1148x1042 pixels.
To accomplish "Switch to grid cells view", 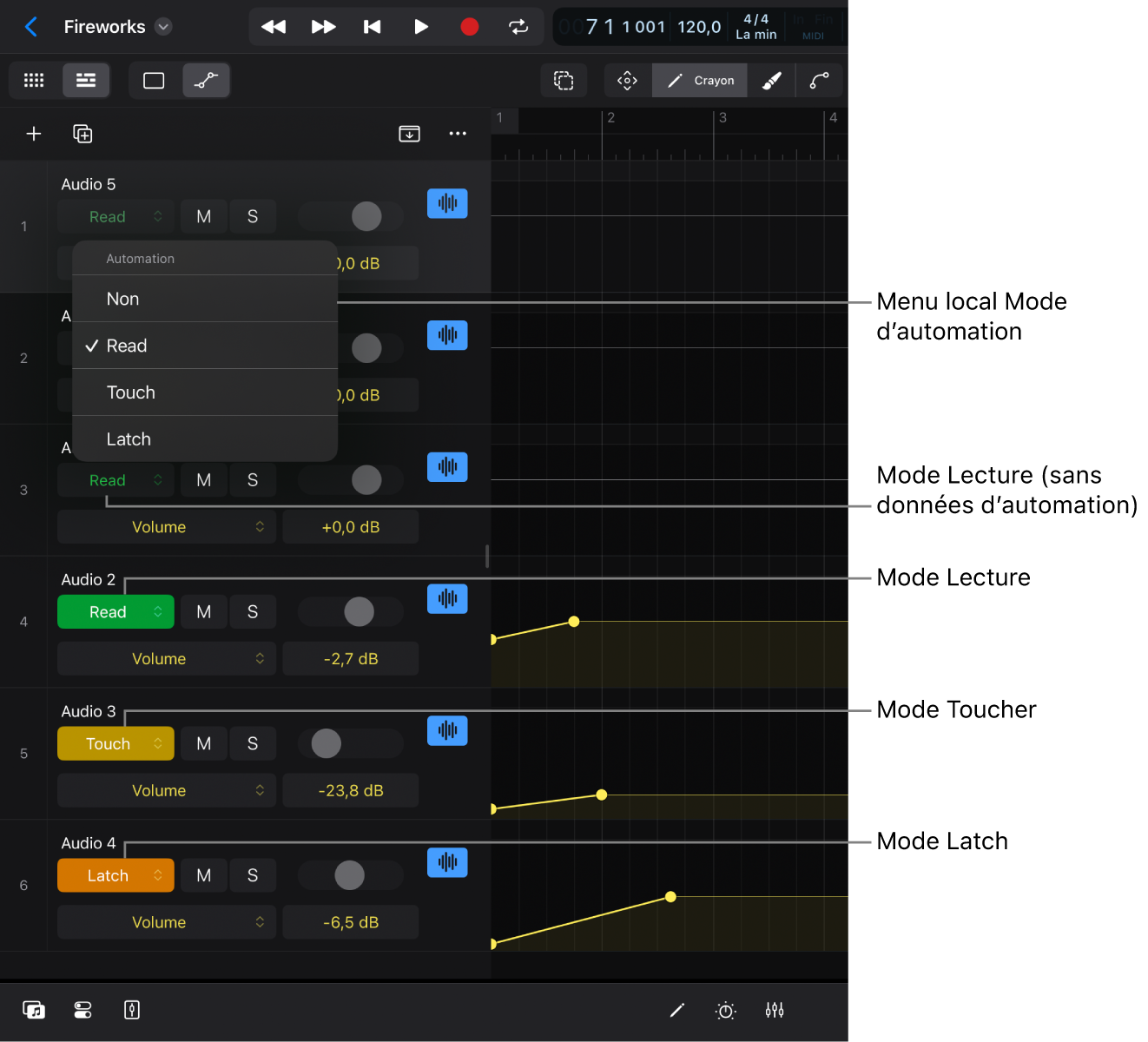I will (x=34, y=80).
